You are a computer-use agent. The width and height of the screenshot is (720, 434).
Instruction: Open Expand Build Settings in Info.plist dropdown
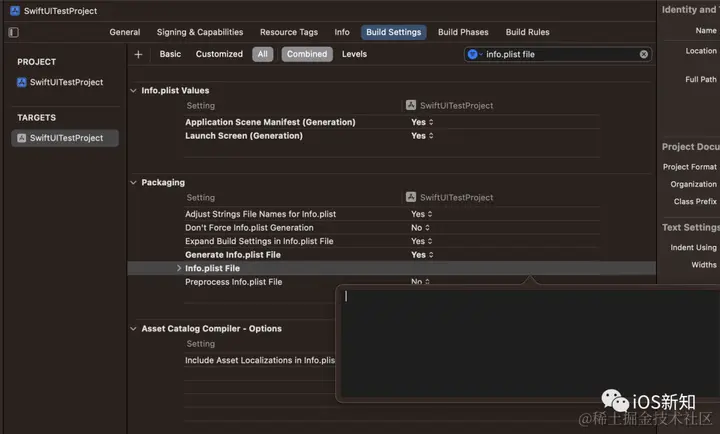422,241
